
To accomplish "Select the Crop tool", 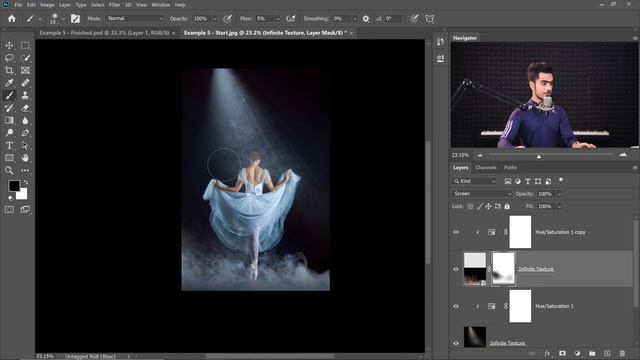I will pyautogui.click(x=9, y=70).
